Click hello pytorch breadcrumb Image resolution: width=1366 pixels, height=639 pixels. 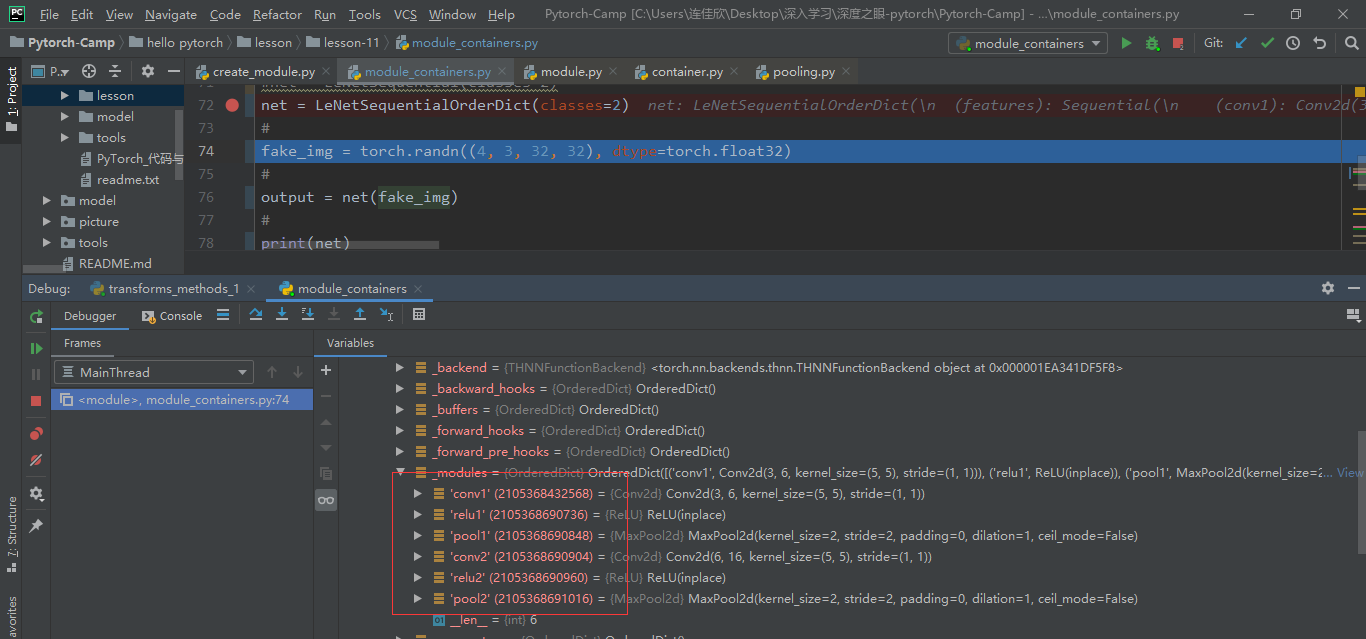(175, 43)
